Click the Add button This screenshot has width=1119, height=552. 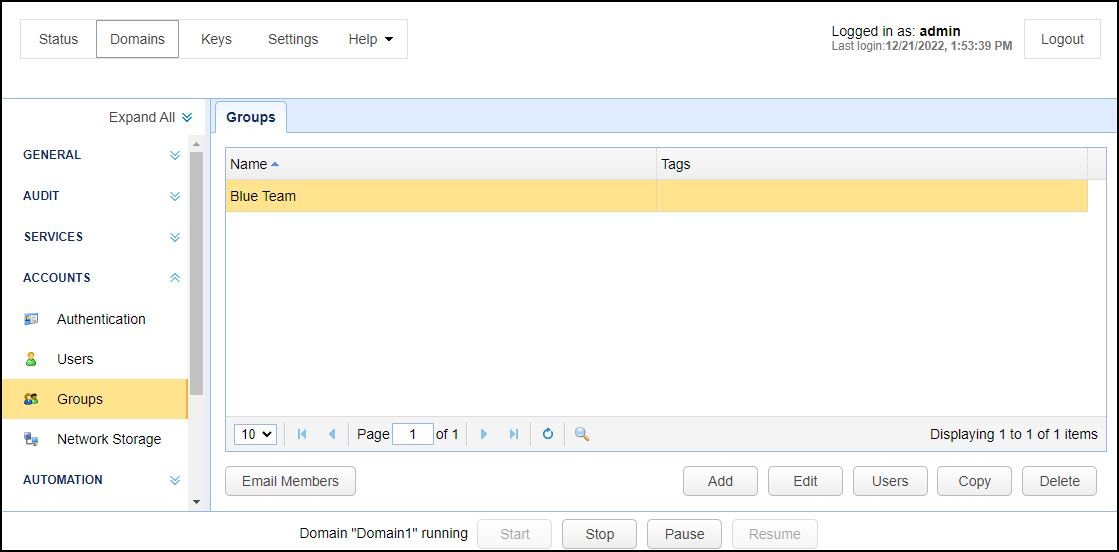[x=721, y=481]
